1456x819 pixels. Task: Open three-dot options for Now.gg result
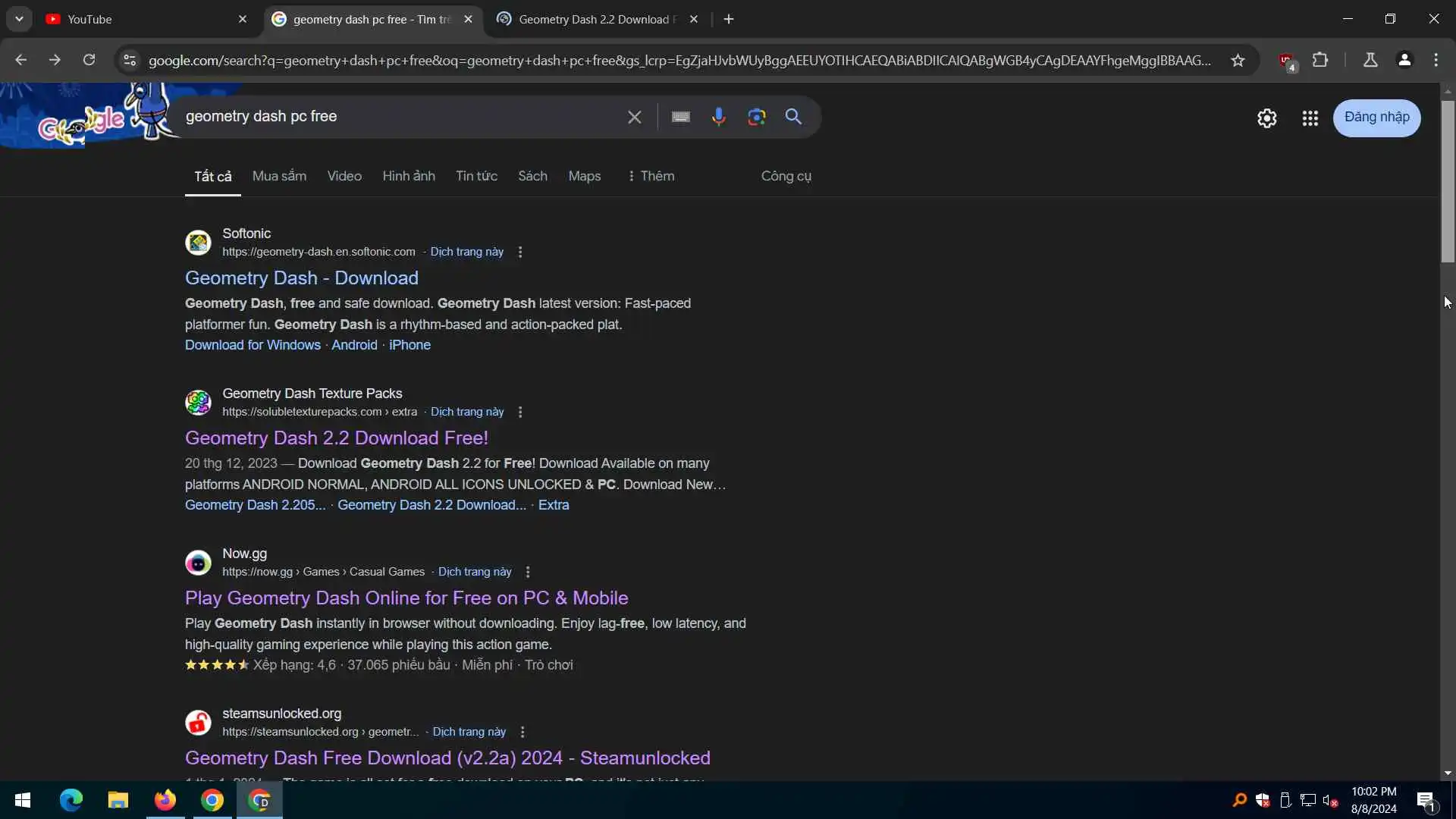pos(528,573)
